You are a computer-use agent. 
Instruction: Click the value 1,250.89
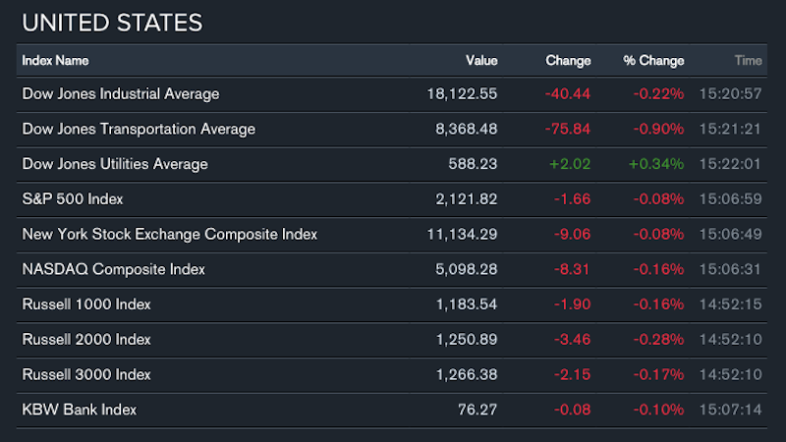(466, 339)
